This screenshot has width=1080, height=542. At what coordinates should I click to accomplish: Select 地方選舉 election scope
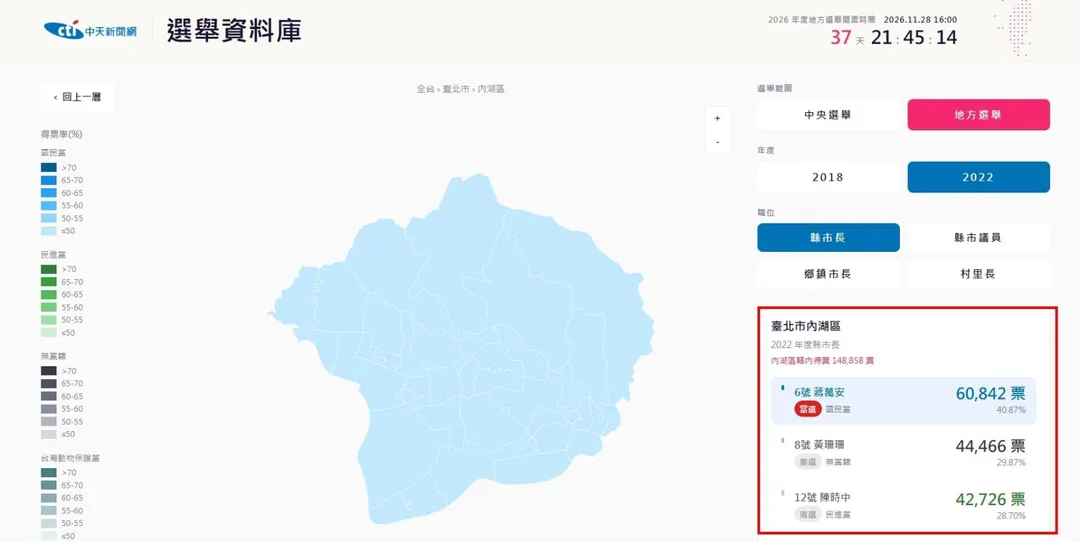click(x=979, y=115)
